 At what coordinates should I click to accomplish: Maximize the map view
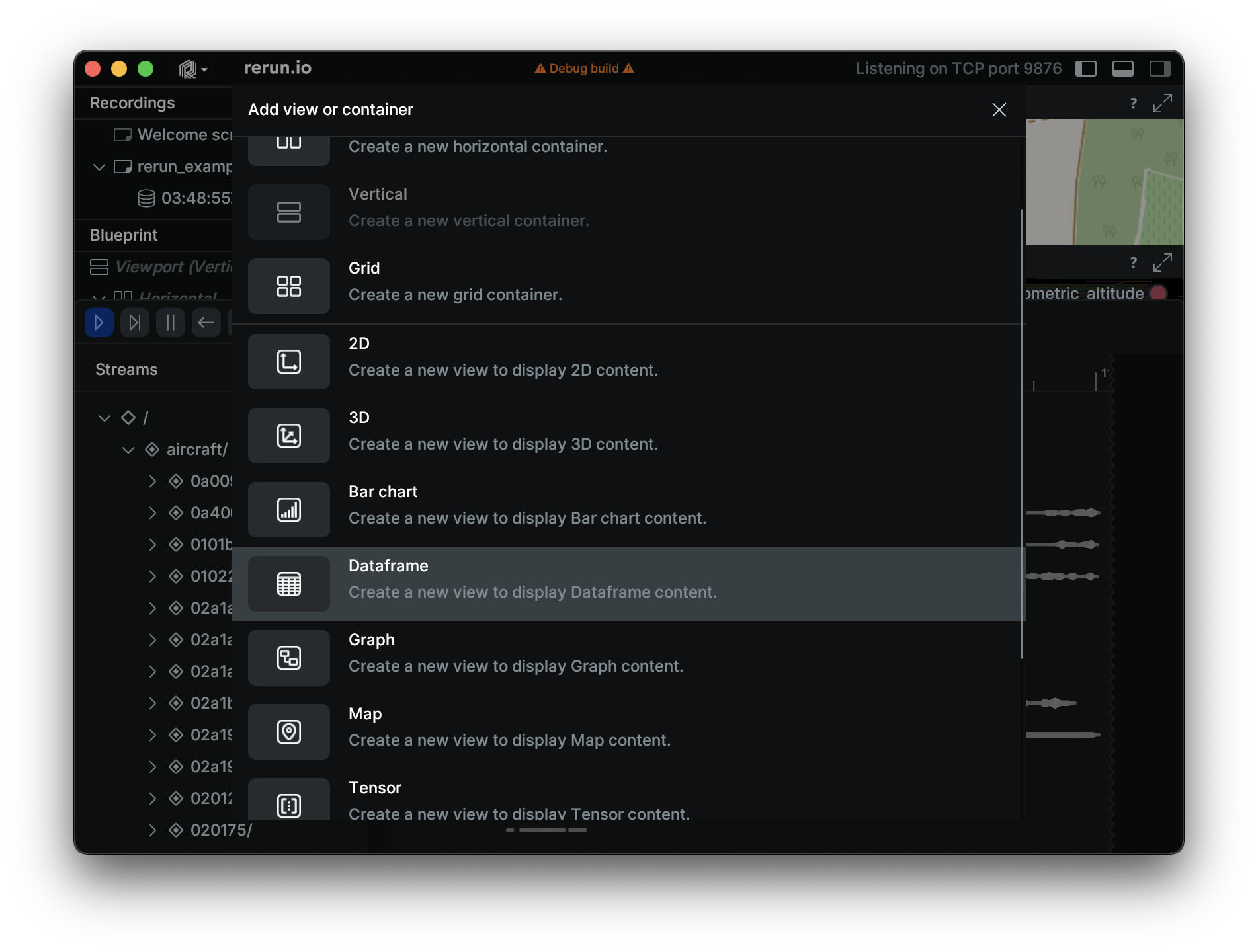coord(1163,104)
